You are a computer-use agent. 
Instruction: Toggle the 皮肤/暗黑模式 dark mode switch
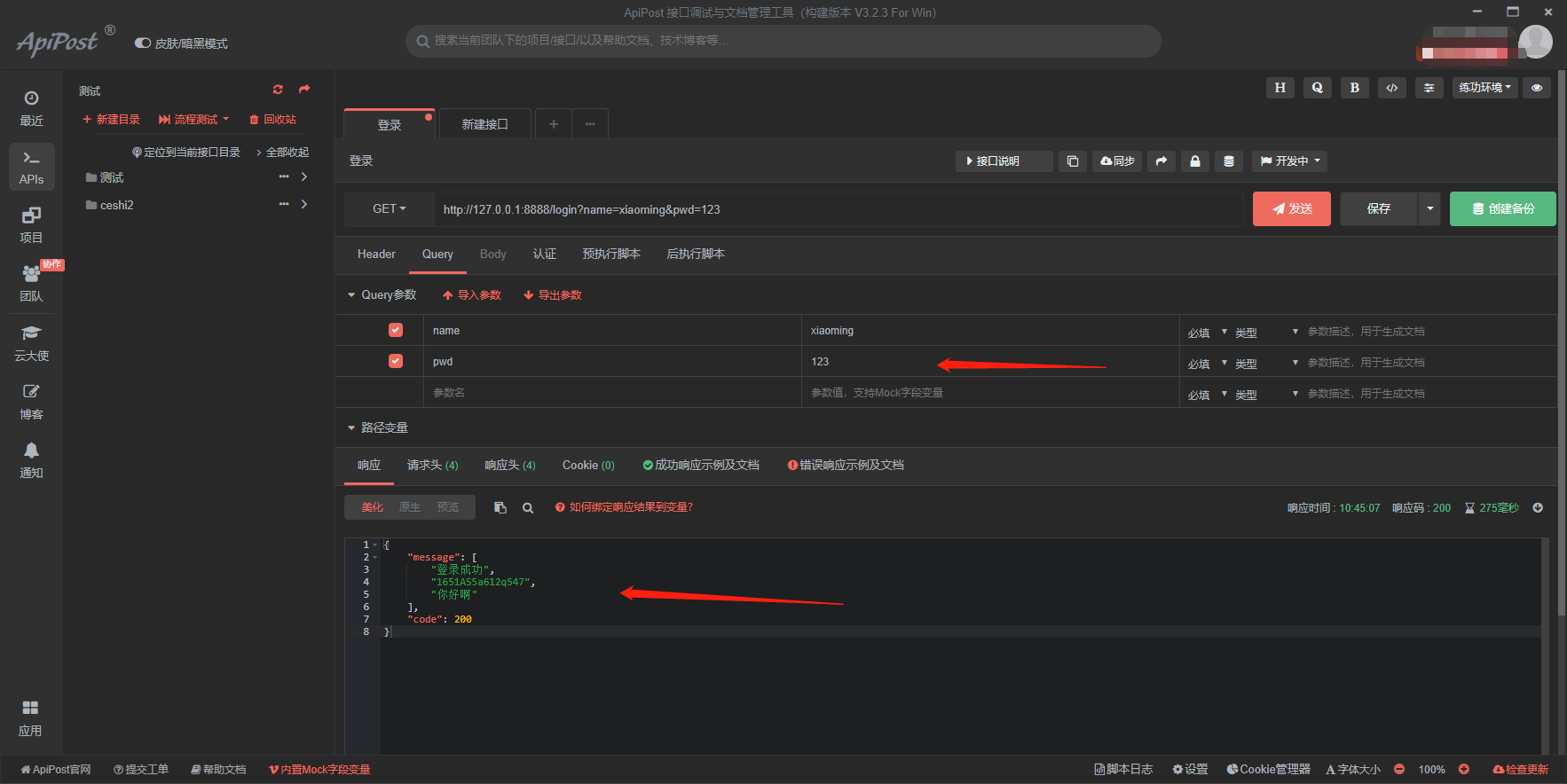click(142, 43)
